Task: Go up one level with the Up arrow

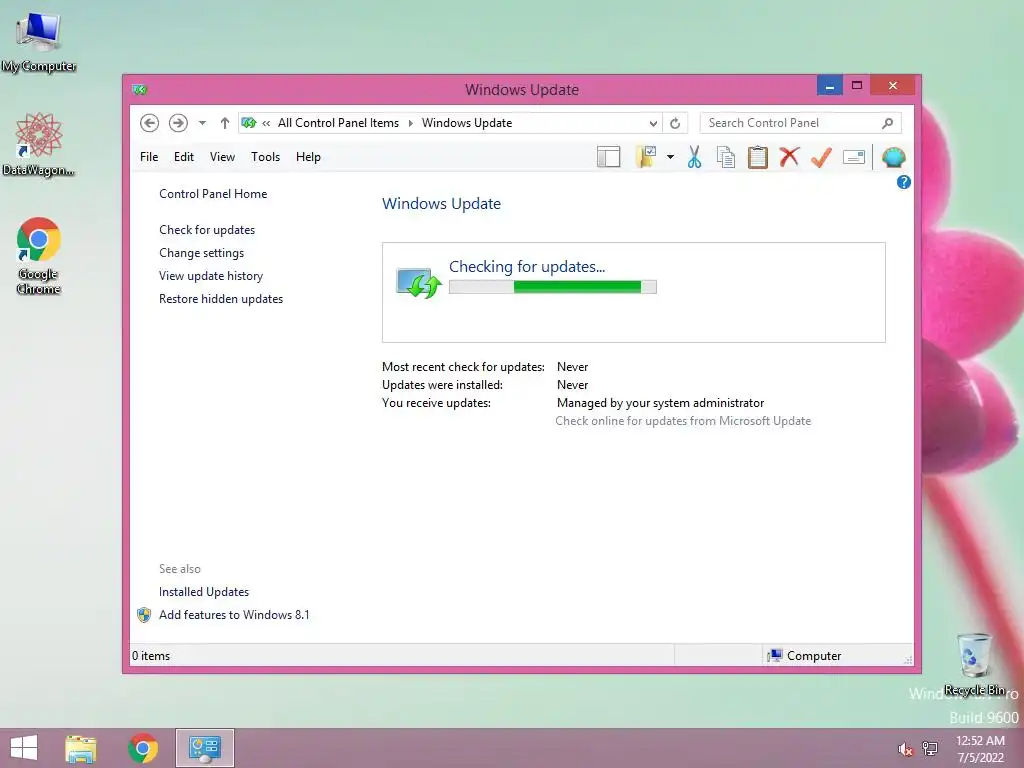Action: click(x=225, y=123)
